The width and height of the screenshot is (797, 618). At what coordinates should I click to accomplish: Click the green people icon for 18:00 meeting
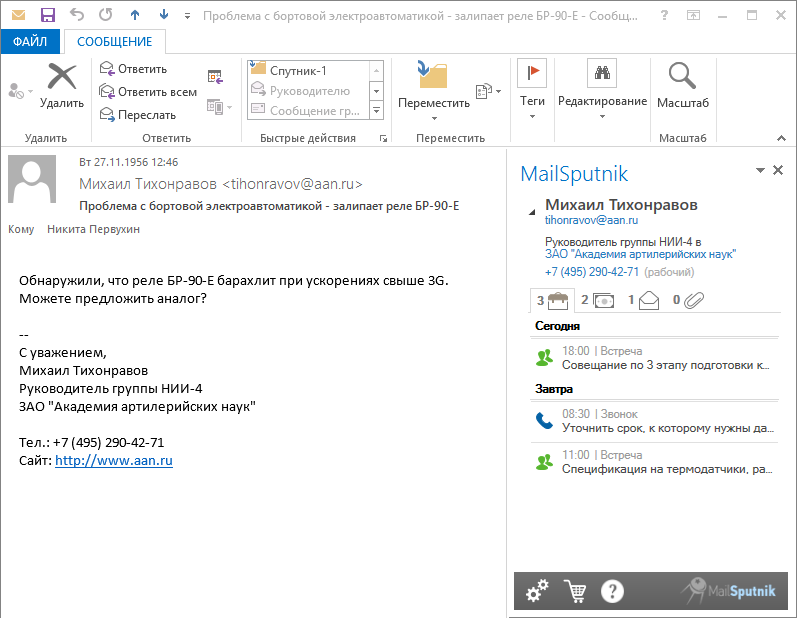(x=544, y=358)
